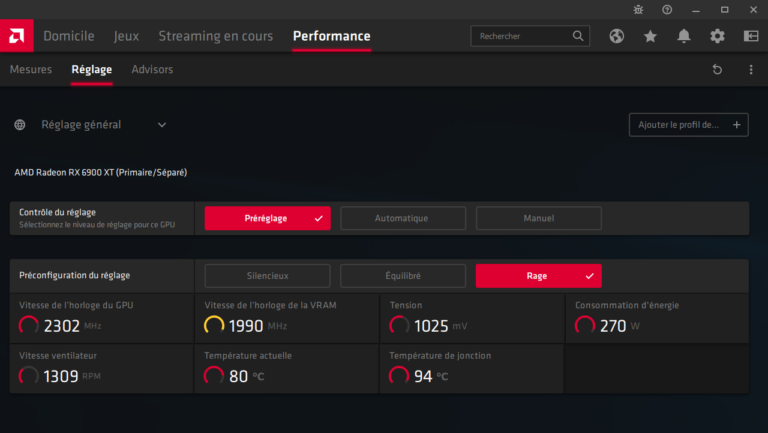Switch to the Jeux tab
The width and height of the screenshot is (768, 433).
pyautogui.click(x=126, y=36)
